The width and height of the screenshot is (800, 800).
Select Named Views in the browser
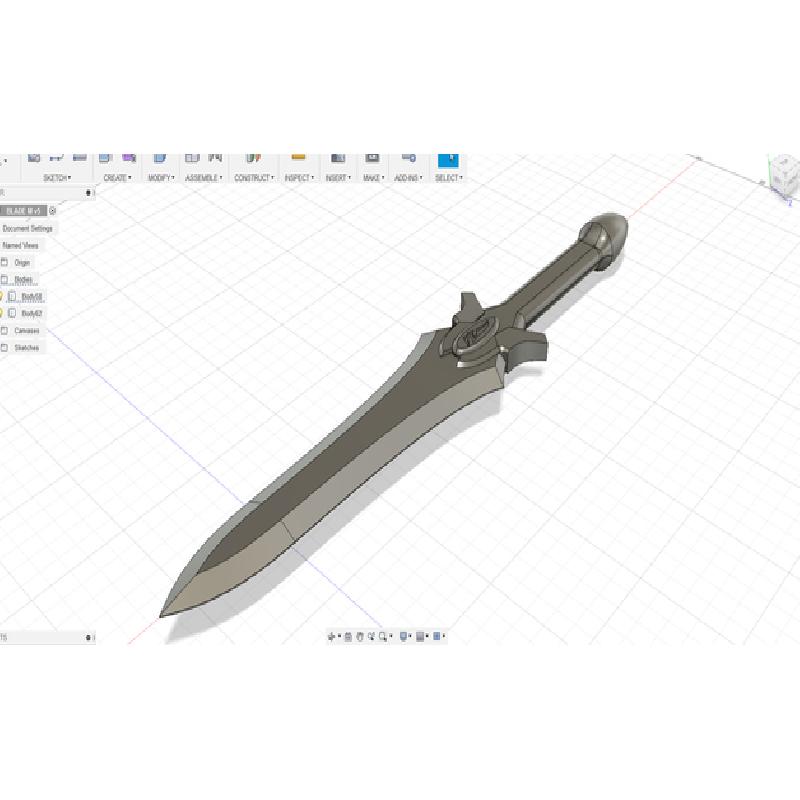[21, 245]
